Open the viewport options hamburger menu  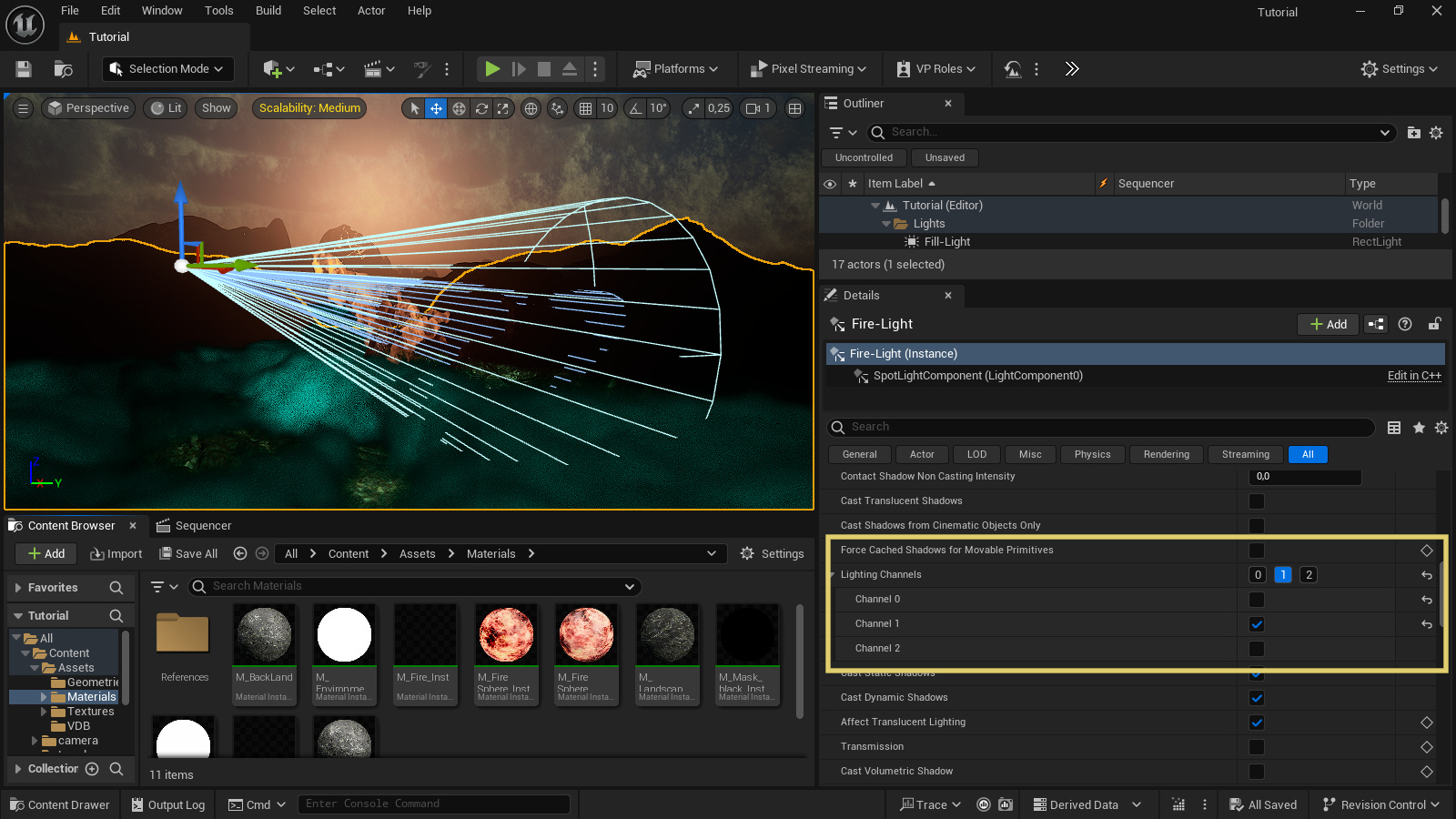coord(24,108)
